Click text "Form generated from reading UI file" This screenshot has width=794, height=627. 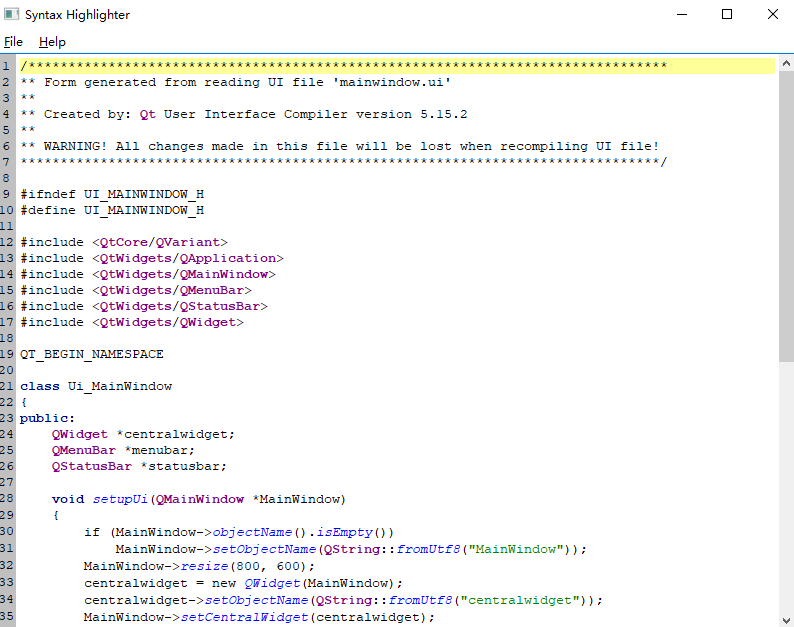pos(183,82)
